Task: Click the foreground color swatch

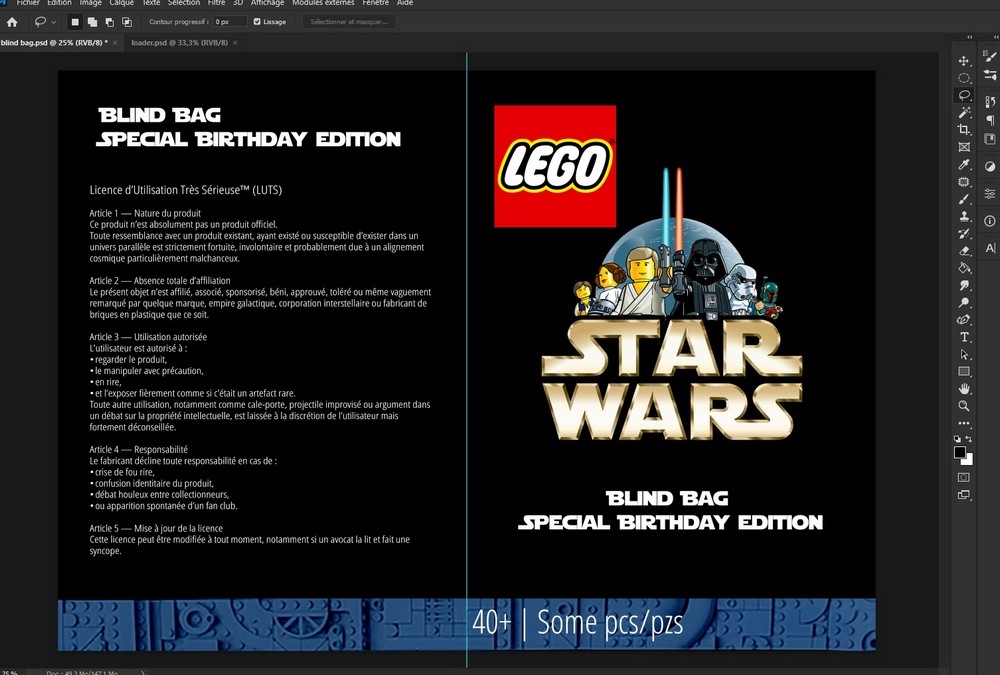Action: click(x=960, y=452)
